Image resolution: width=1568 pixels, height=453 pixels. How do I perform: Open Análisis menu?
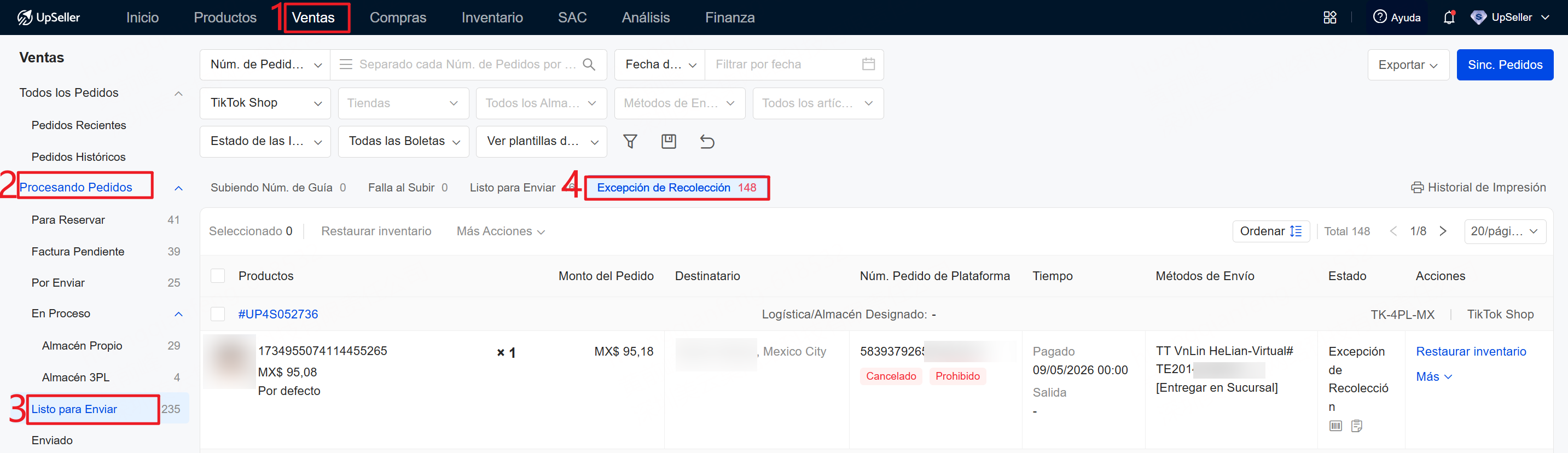pos(645,17)
